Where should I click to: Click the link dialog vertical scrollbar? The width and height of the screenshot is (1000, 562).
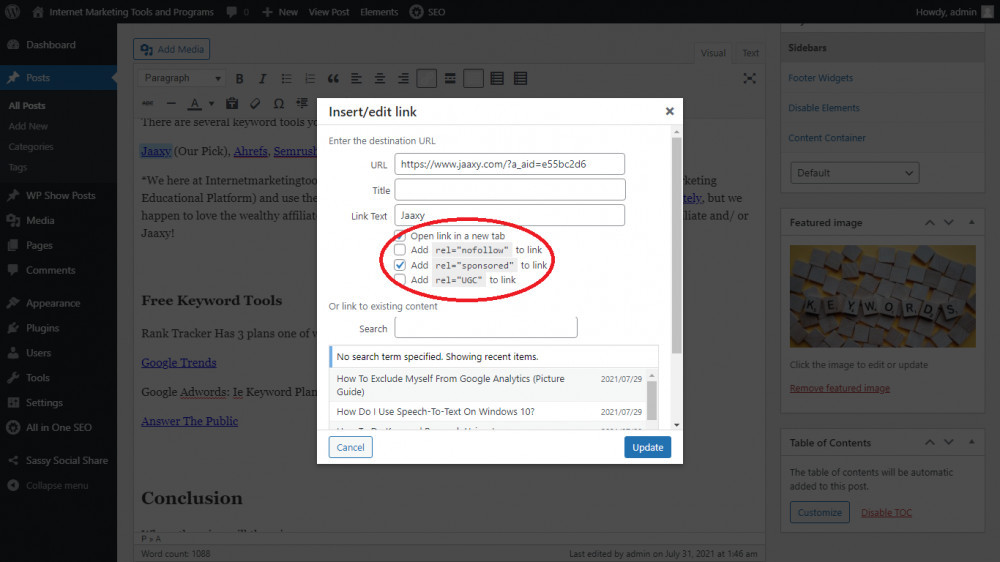(x=676, y=245)
